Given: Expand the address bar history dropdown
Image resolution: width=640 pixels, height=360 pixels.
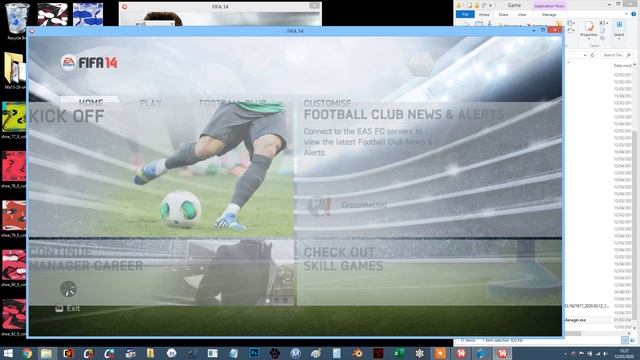Looking at the screenshot, I should pos(585,55).
